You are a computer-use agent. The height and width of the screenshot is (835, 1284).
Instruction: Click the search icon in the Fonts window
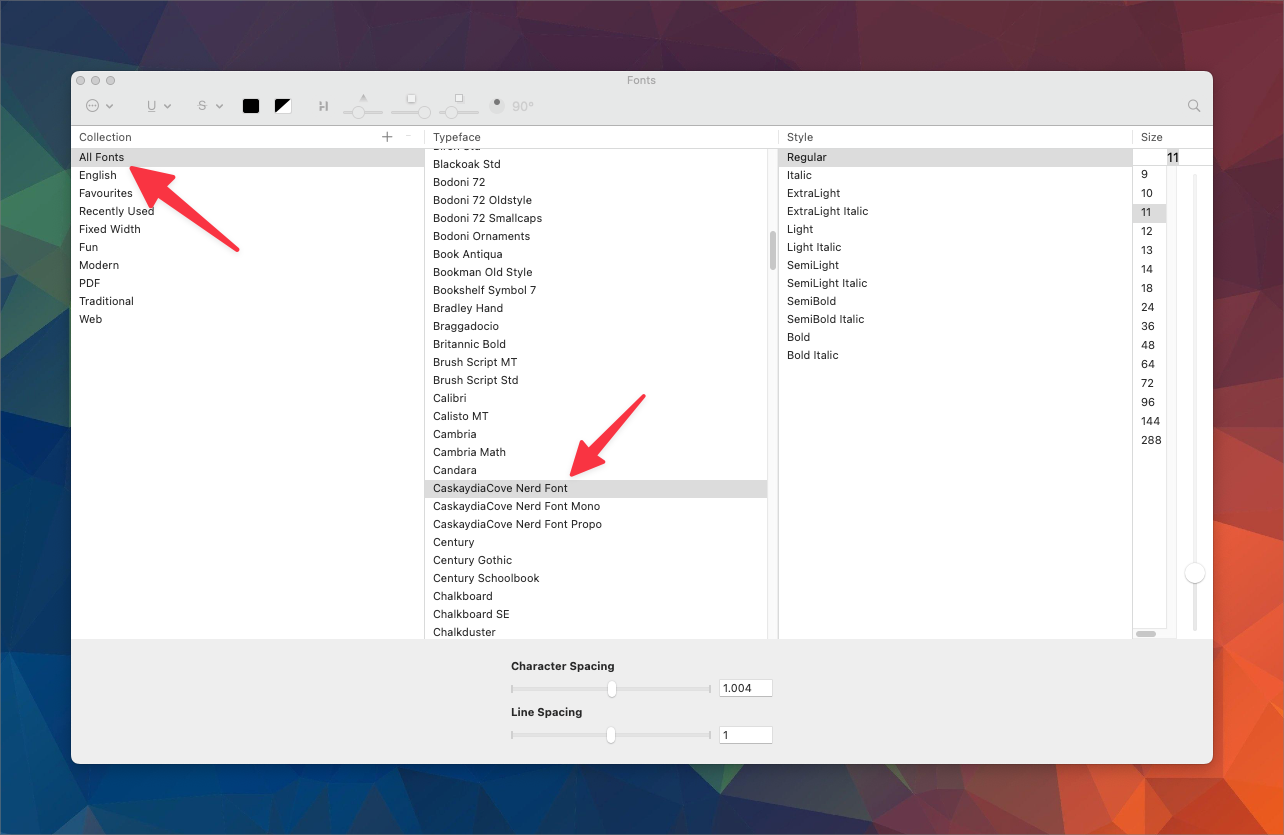1193,105
